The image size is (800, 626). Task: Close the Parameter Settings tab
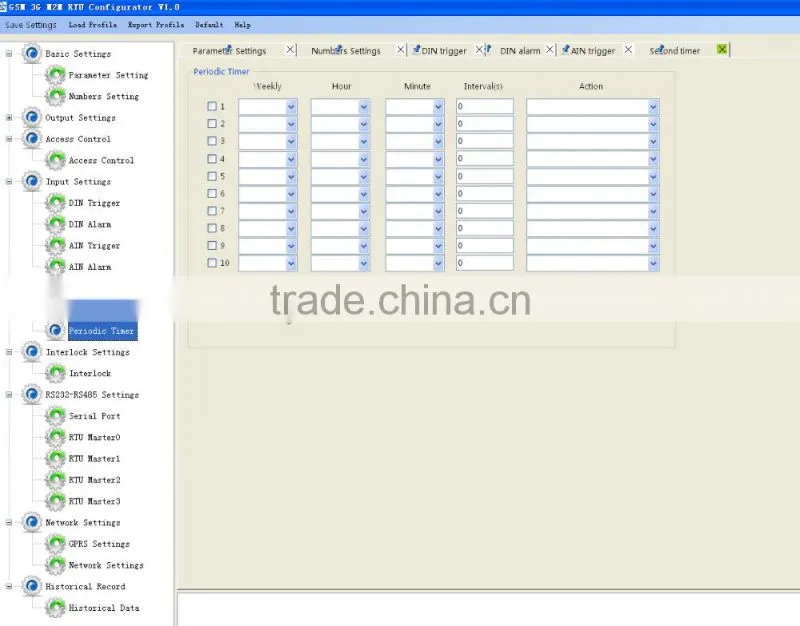290,49
